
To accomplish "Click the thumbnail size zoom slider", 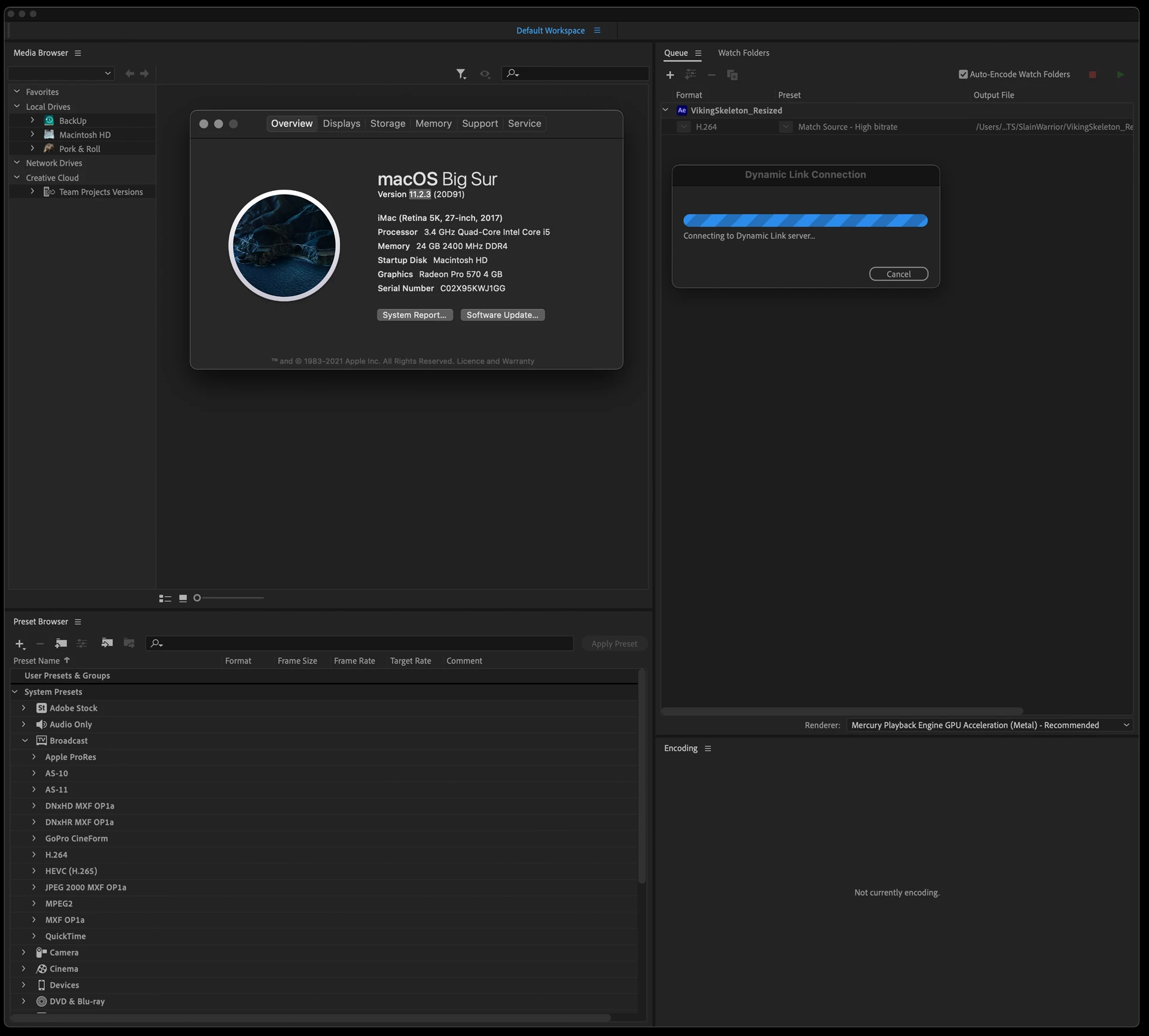I will click(x=229, y=598).
